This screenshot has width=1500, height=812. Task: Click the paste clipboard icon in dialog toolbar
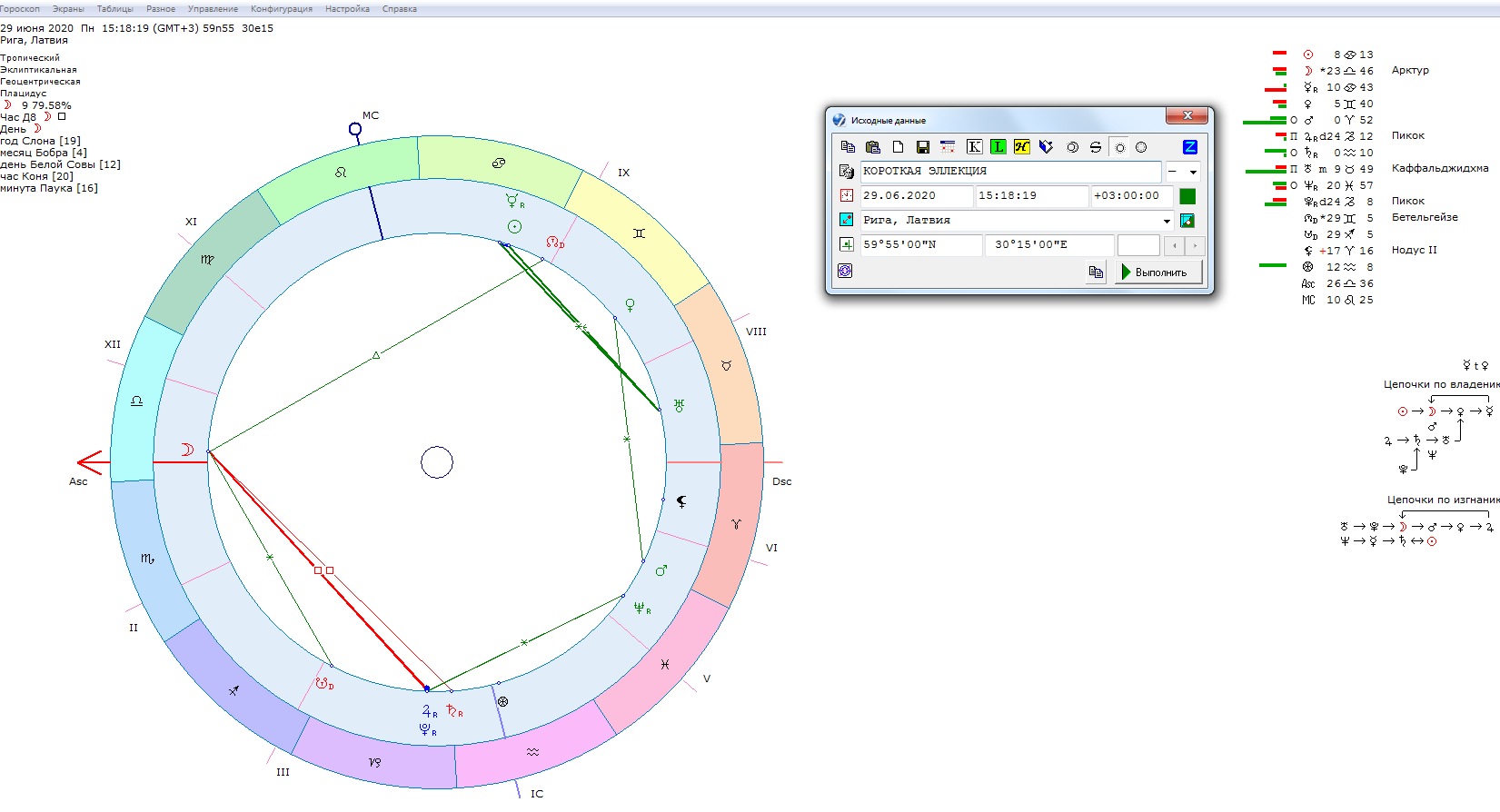point(873,147)
